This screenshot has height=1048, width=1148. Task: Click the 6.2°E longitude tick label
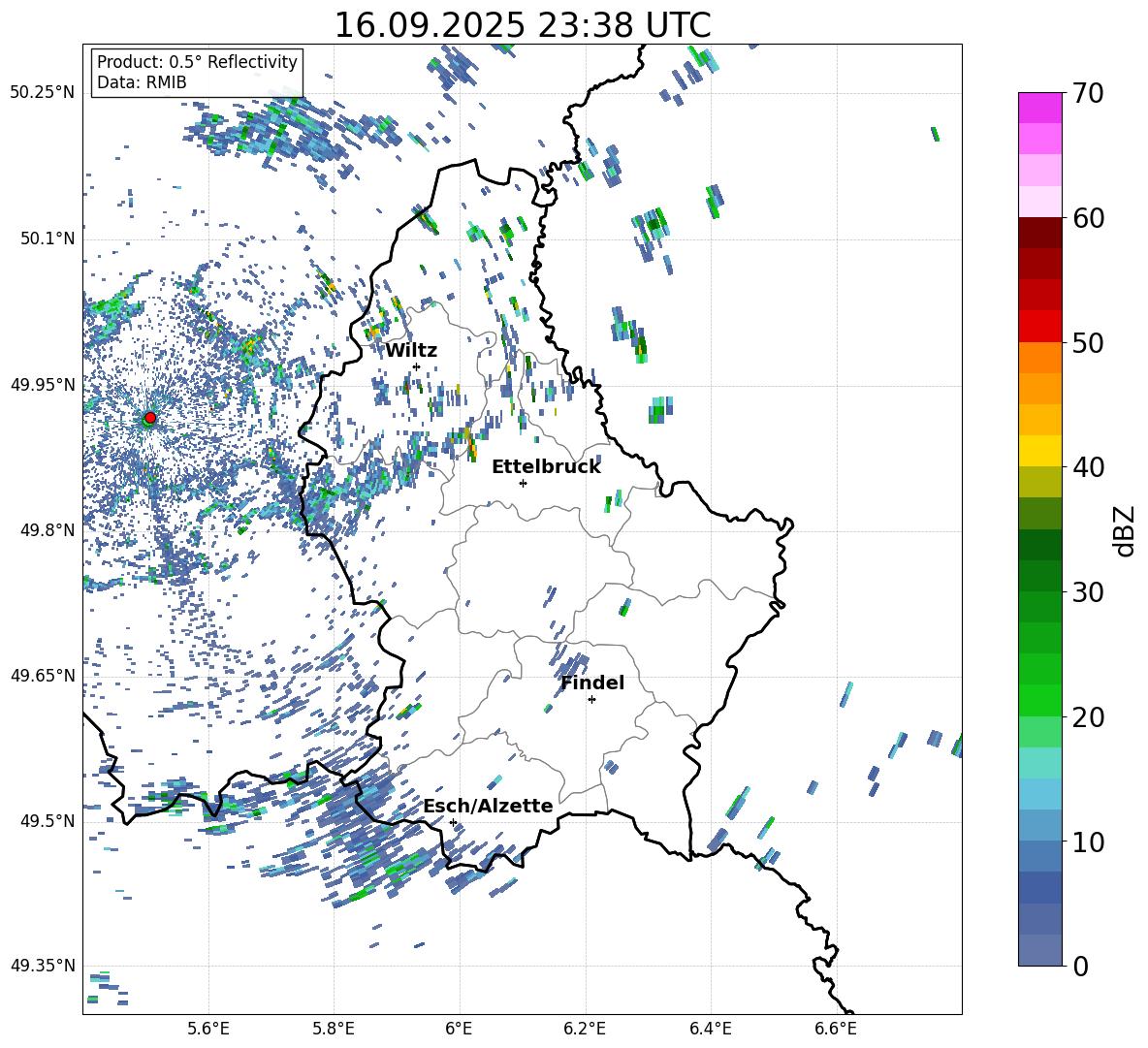pyautogui.click(x=585, y=1029)
